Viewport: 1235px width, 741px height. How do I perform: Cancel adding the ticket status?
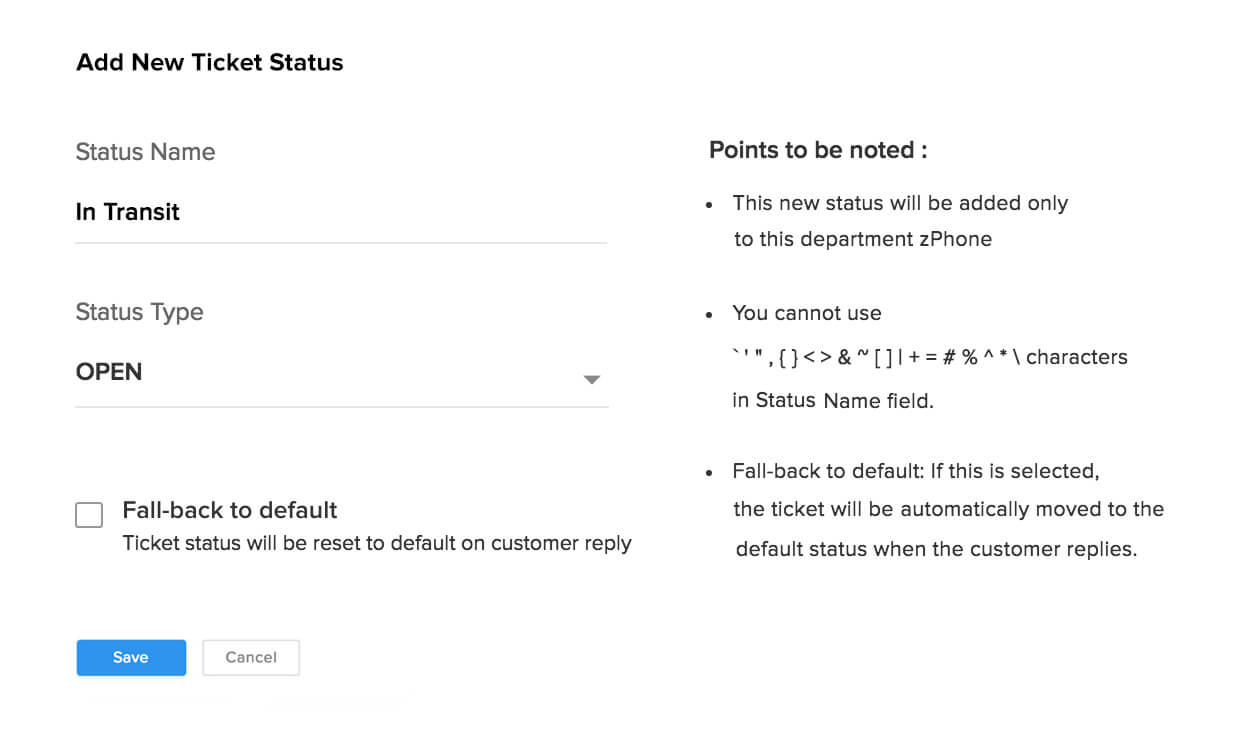(x=251, y=657)
